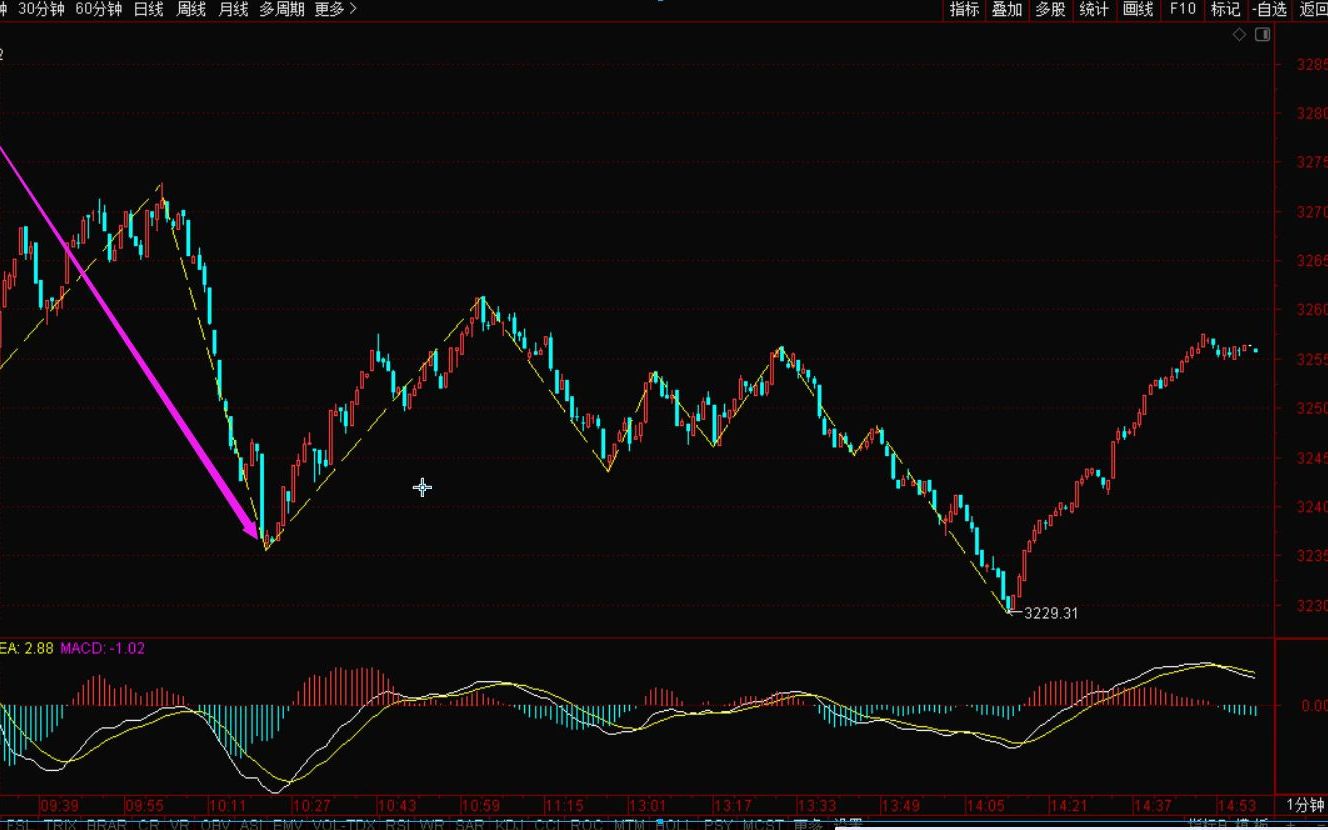Click the MACD: -1.02 value label
Viewport: 1328px width, 830px height.
102,648
